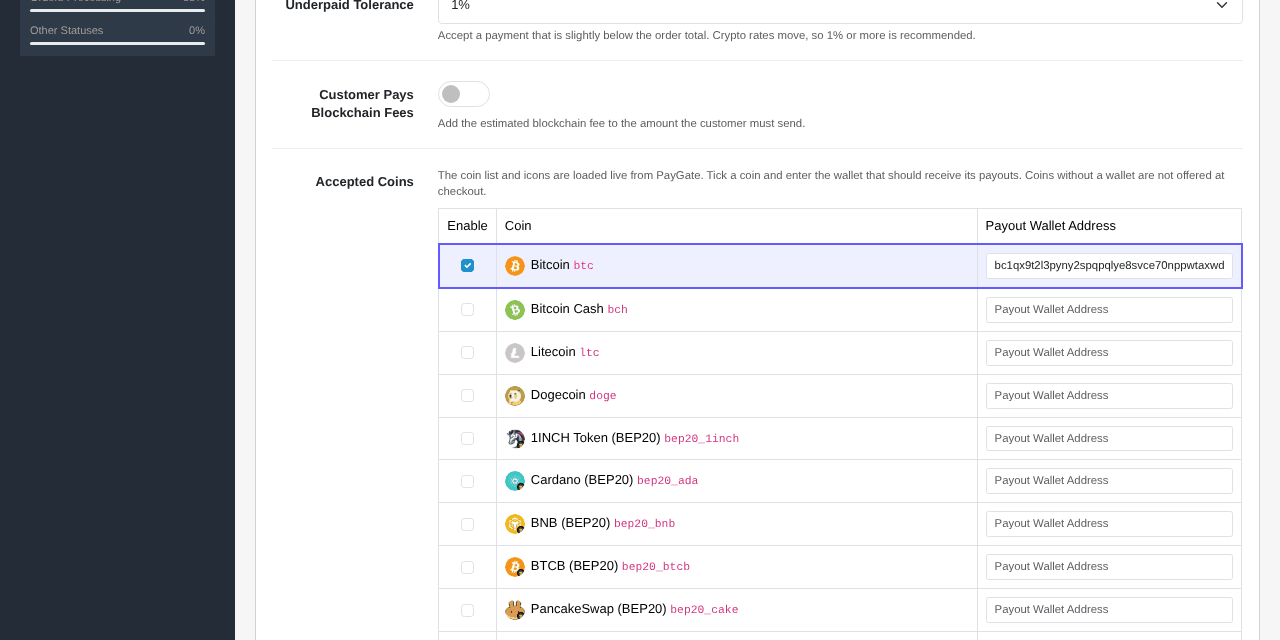This screenshot has height=640, width=1280.
Task: Enable the Cardano (BEP20) checkbox
Action: pyautogui.click(x=467, y=482)
